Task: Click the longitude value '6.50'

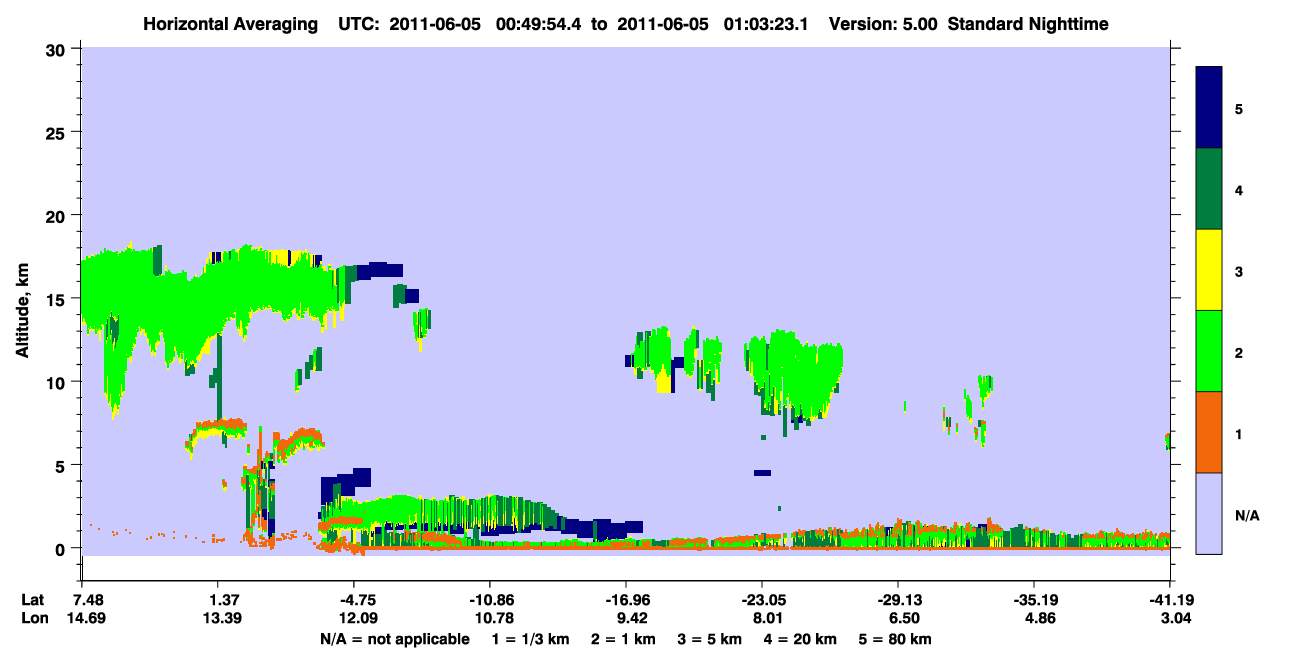Action: click(x=902, y=618)
